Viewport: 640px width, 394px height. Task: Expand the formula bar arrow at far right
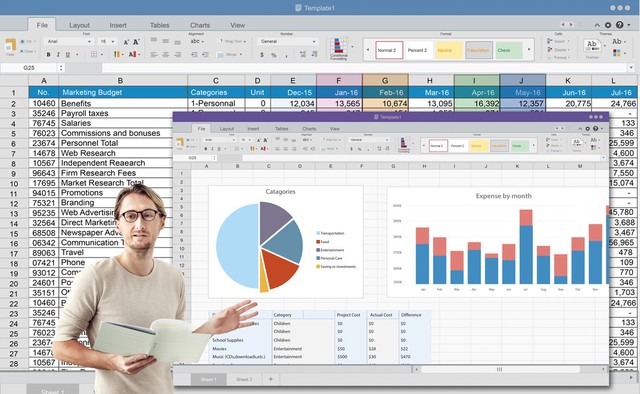click(631, 68)
